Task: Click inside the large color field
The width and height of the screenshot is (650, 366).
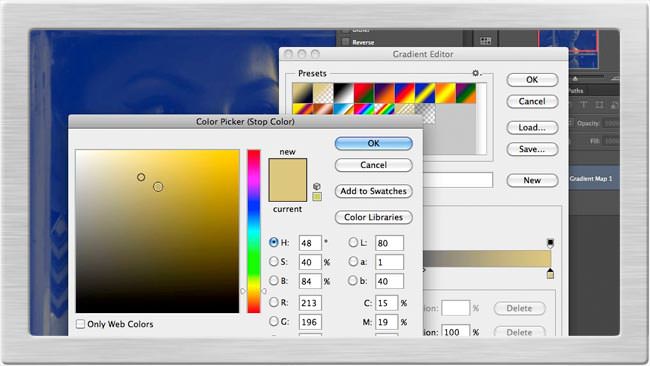Action: pos(158,231)
